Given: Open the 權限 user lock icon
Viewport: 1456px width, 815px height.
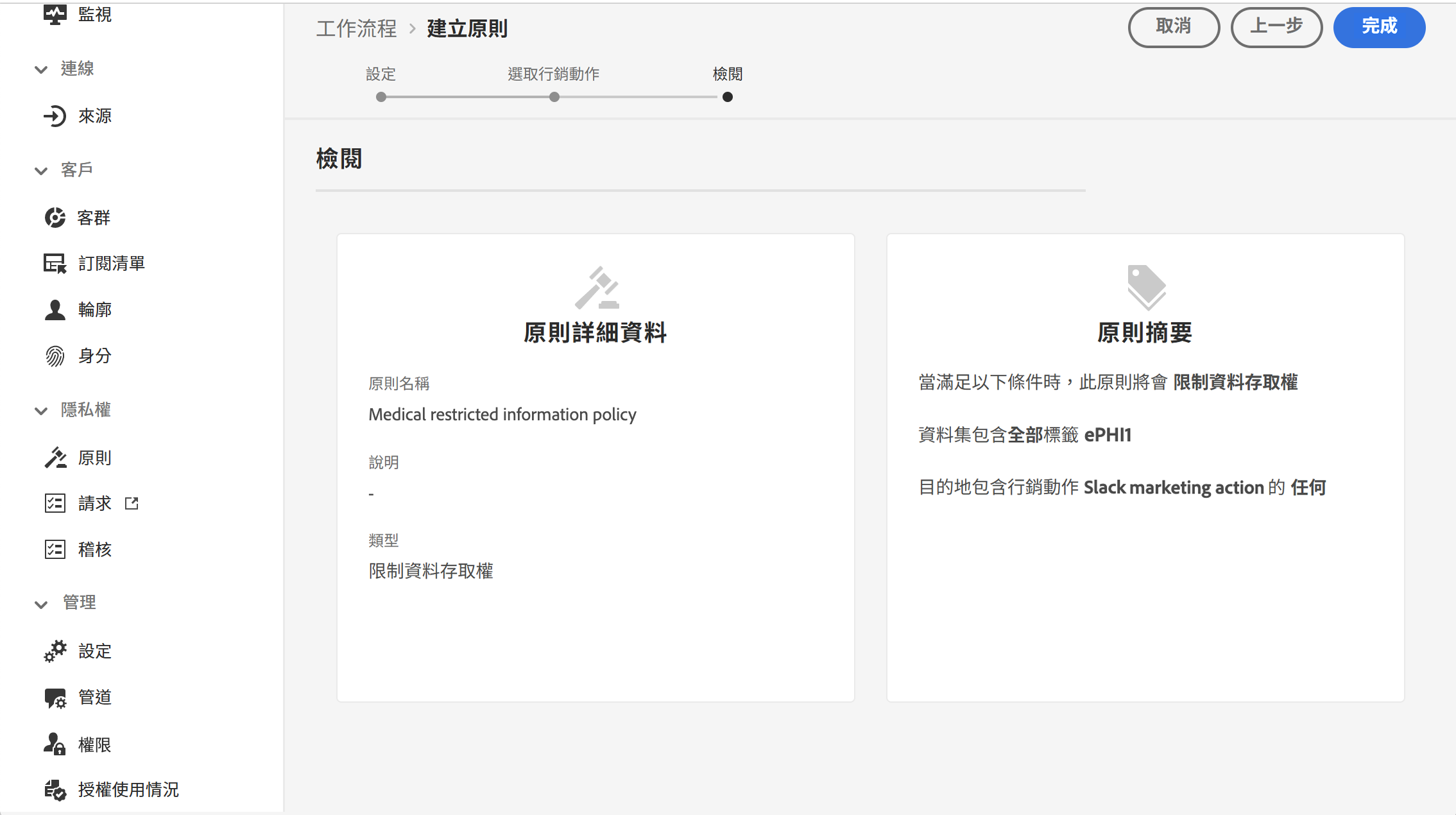Looking at the screenshot, I should (55, 744).
